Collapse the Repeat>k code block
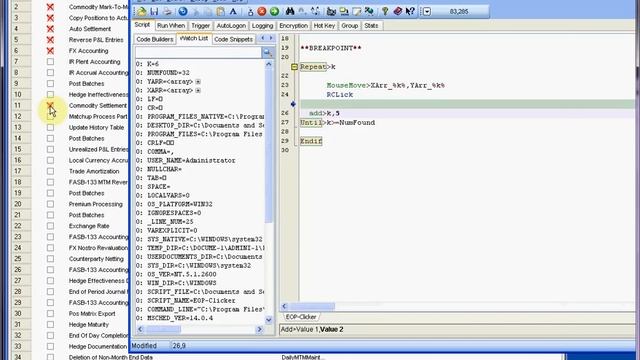The image size is (640, 360). (x=294, y=67)
